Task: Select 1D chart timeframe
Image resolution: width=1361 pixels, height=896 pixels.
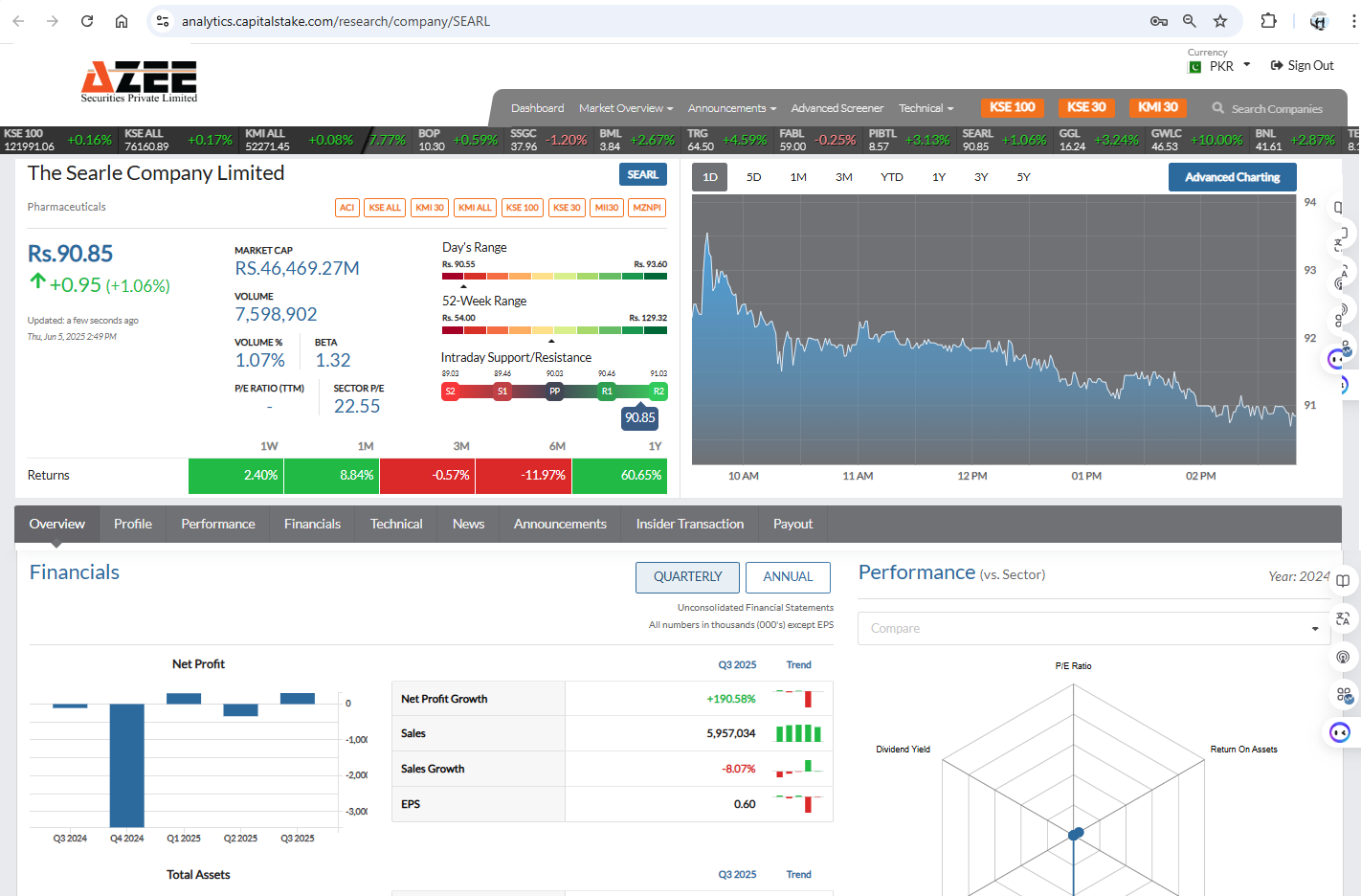Action: [710, 177]
